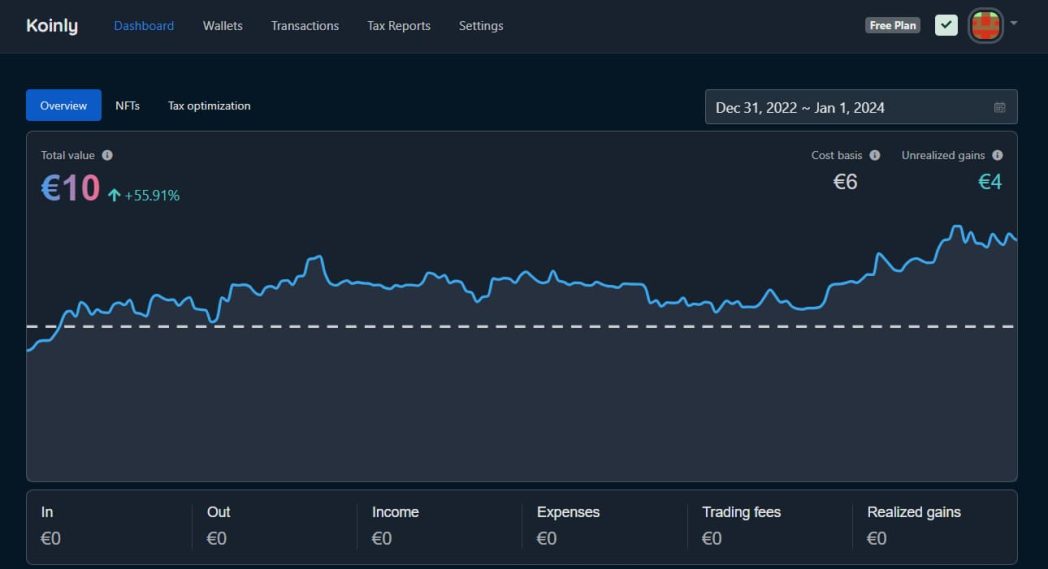This screenshot has width=1048, height=569.
Task: Open the calendar icon in date field
Action: pos(999,108)
